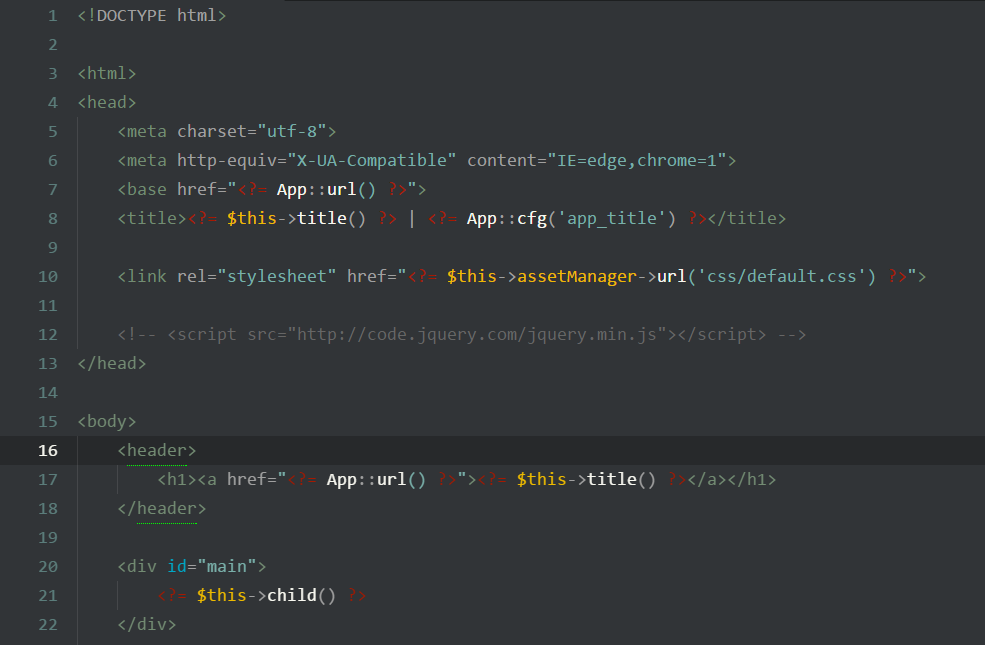Click the commented jquery script URL

click(476, 335)
